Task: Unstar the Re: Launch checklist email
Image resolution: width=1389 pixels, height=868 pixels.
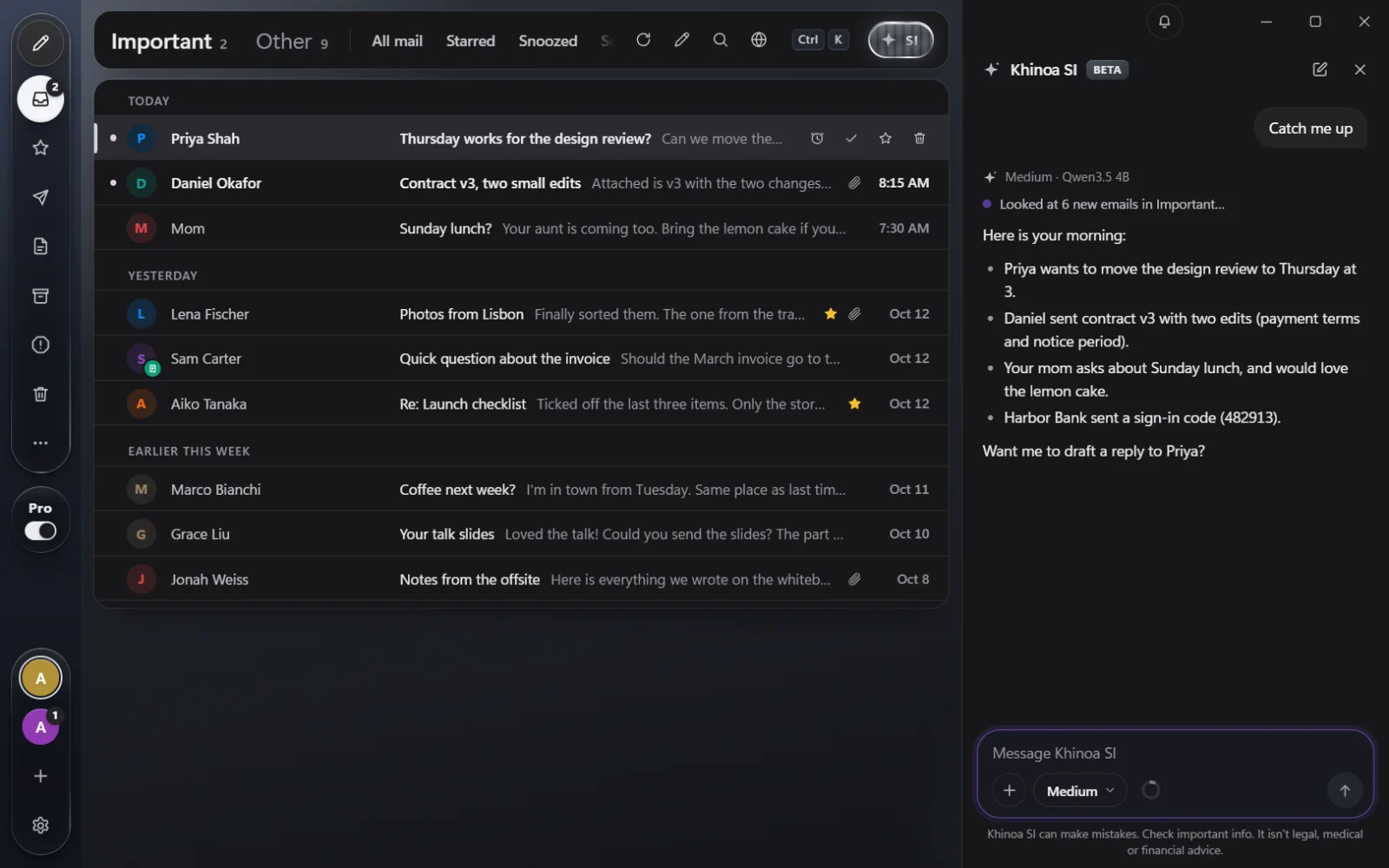Action: [x=855, y=404]
